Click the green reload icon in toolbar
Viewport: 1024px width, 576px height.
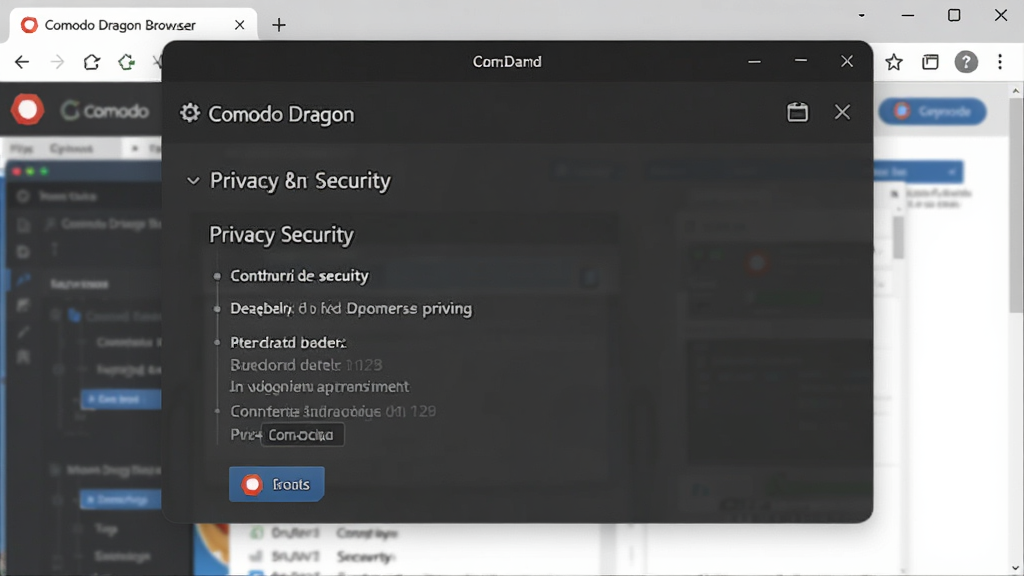click(x=127, y=62)
